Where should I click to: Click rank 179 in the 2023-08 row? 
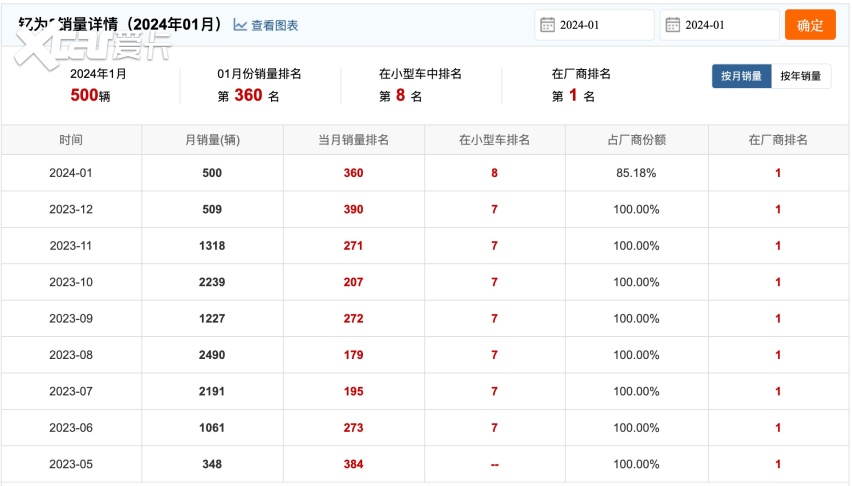click(x=353, y=355)
